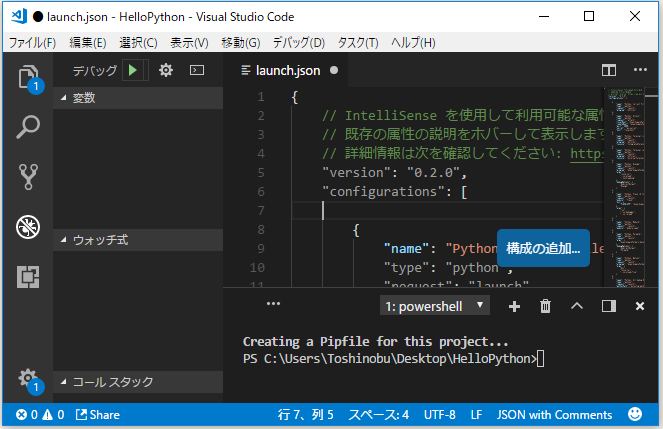The width and height of the screenshot is (663, 429).
Task: Select terminal from '1: powershell' dropdown
Action: coord(435,306)
